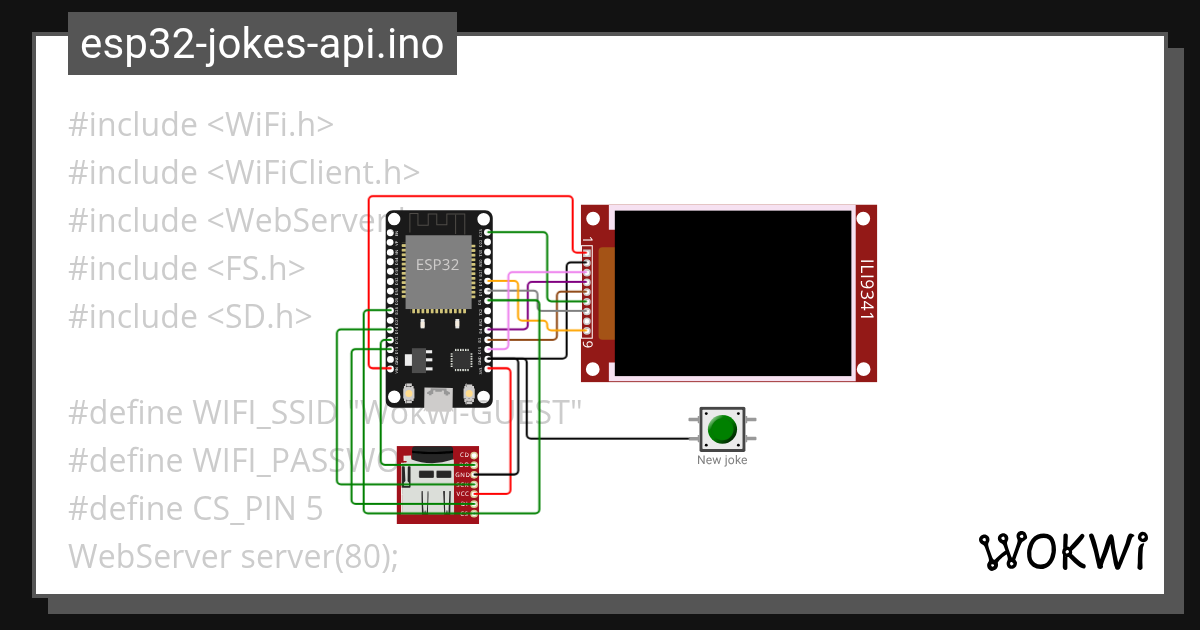
Task: Click the WebServer server(80); code line
Action: click(x=233, y=556)
